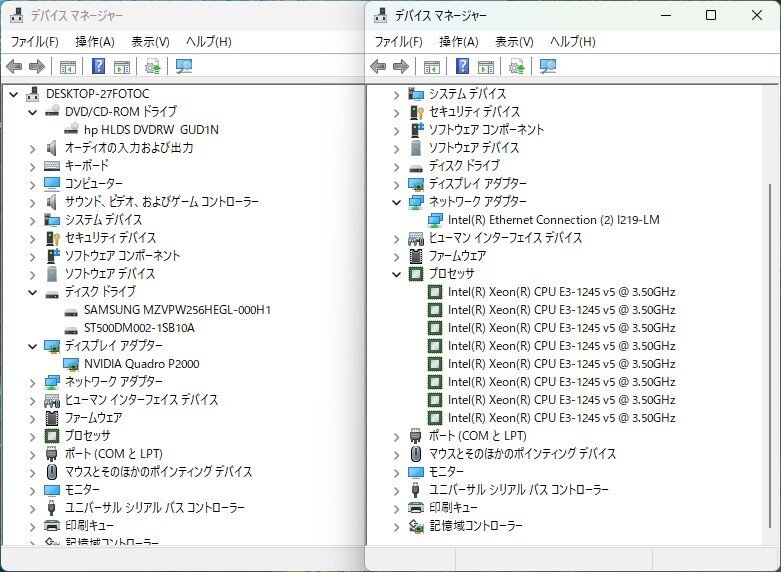
Task: Open 表示(V) menu in left window
Action: [150, 42]
